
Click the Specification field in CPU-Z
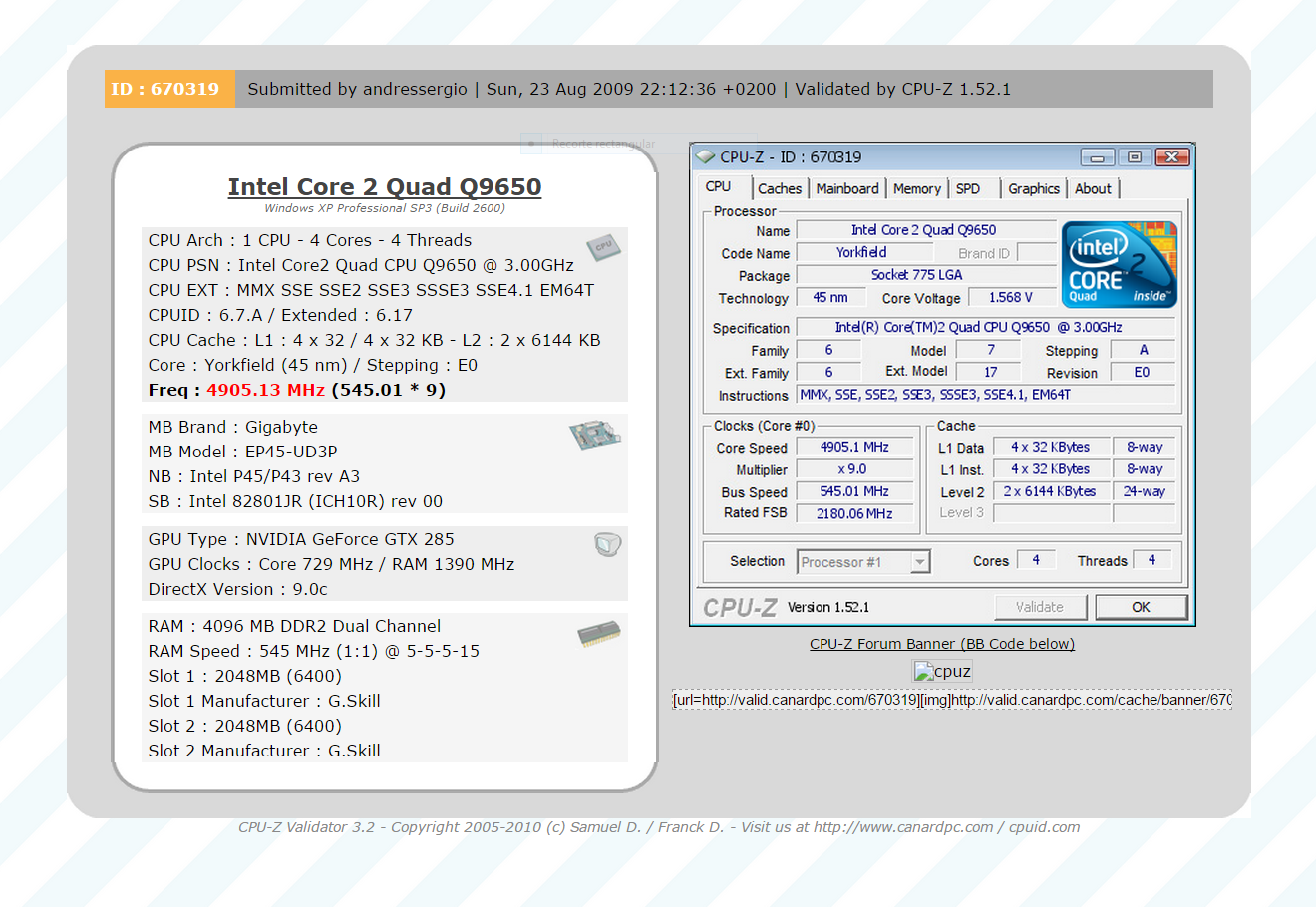pos(985,327)
